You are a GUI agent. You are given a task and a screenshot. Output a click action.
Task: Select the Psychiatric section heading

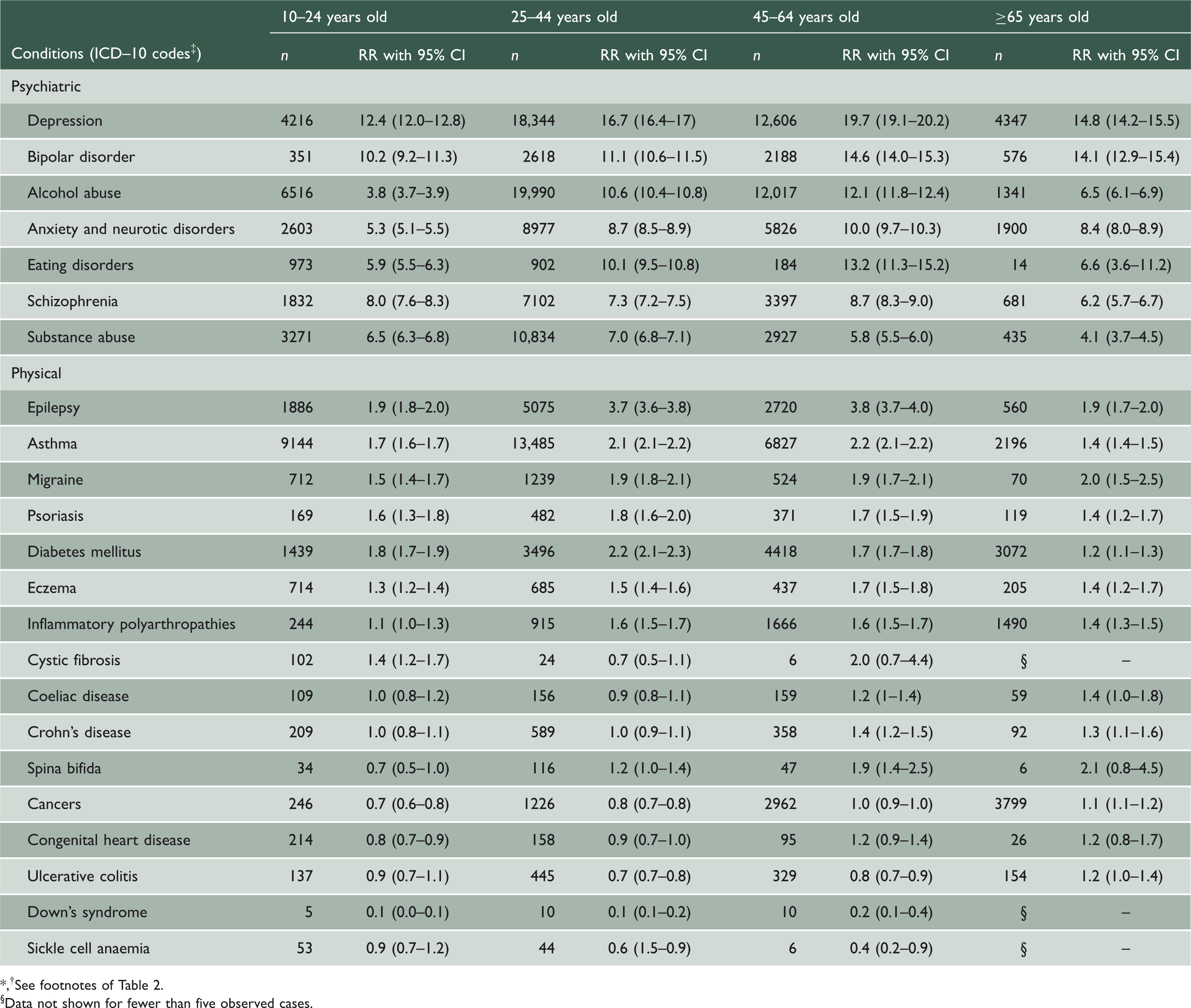coord(46,87)
